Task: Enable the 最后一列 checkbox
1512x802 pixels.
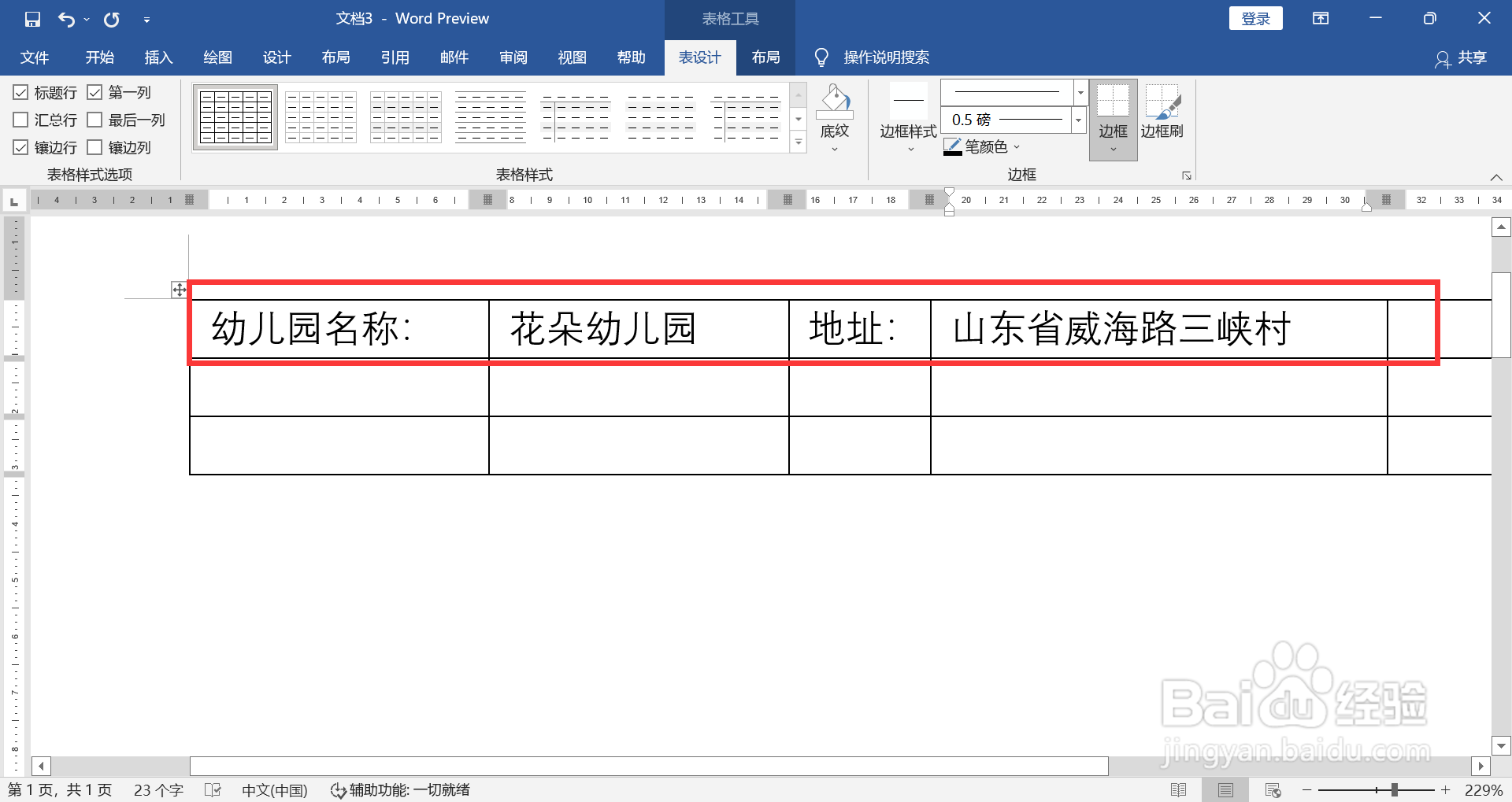Action: [94, 120]
